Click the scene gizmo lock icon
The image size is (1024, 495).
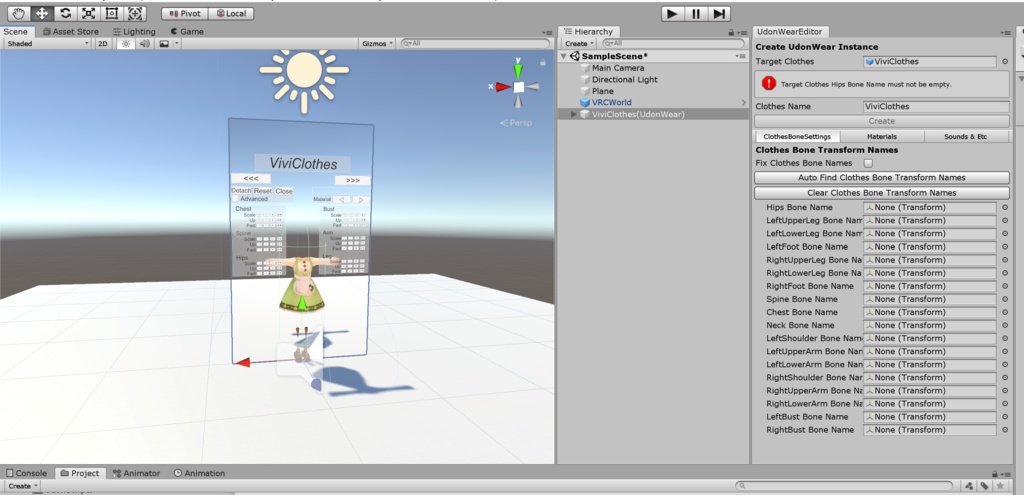coord(543,62)
